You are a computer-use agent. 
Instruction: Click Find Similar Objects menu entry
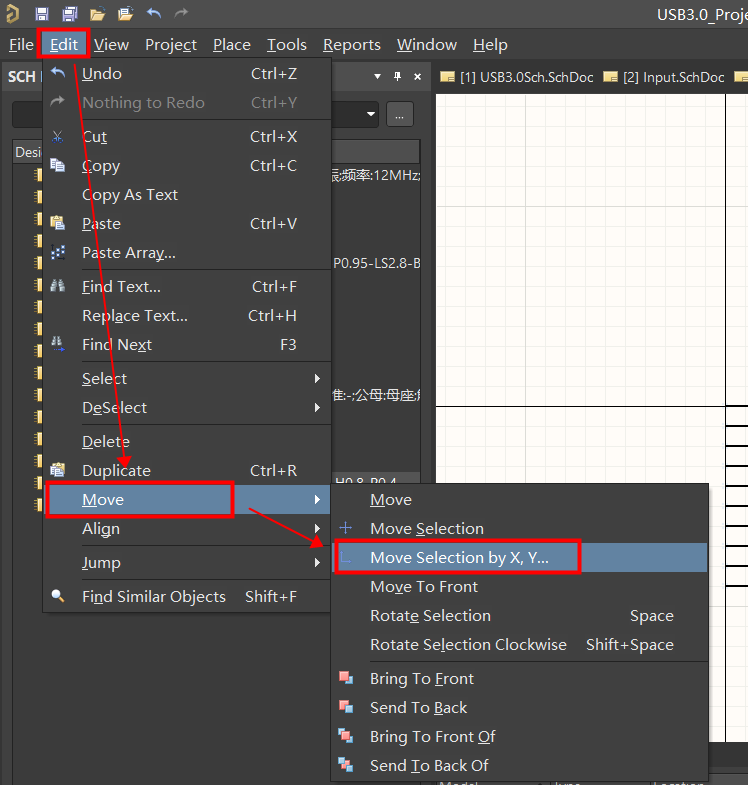pyautogui.click(x=154, y=597)
